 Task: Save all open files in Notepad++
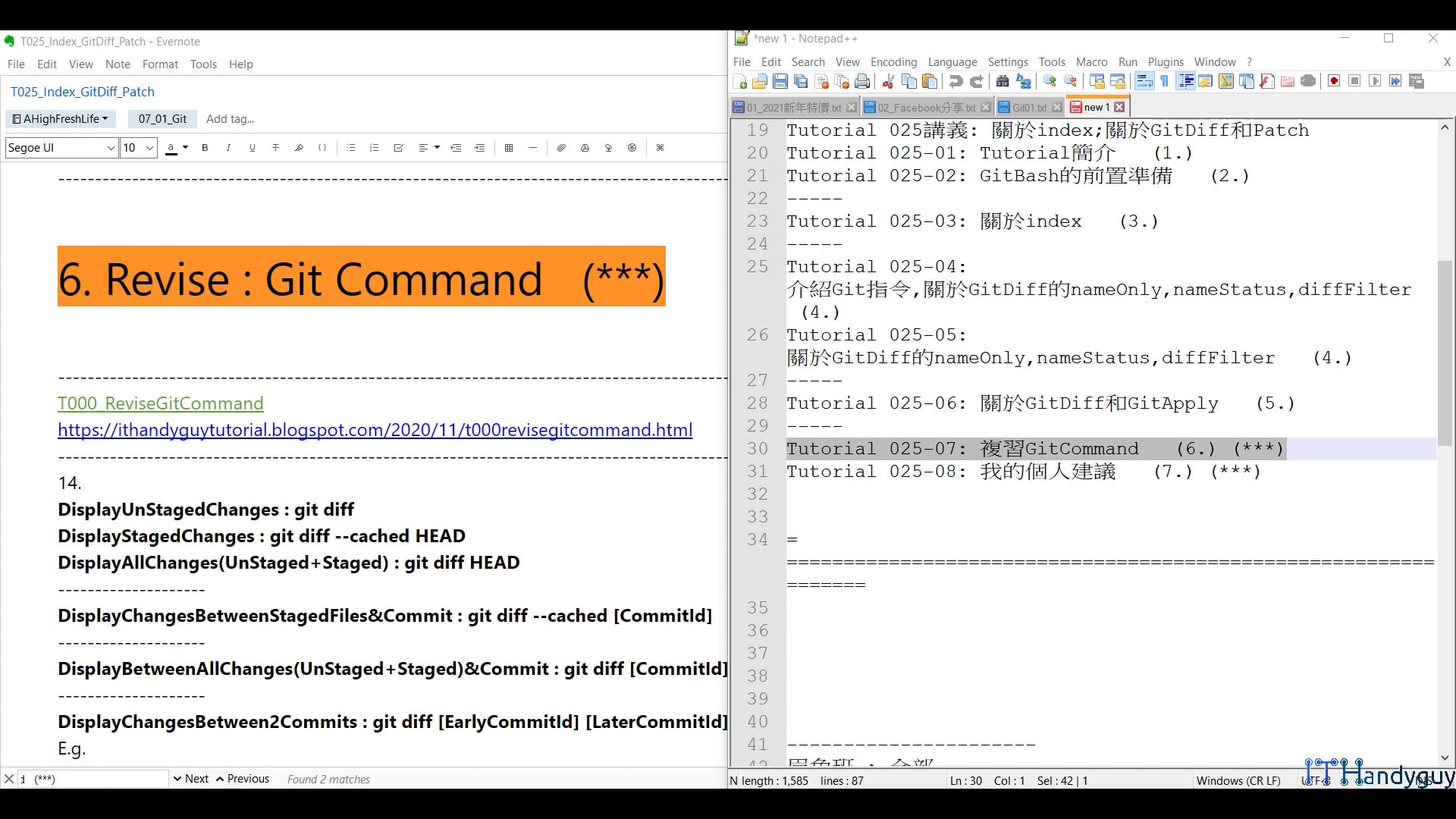[x=799, y=81]
